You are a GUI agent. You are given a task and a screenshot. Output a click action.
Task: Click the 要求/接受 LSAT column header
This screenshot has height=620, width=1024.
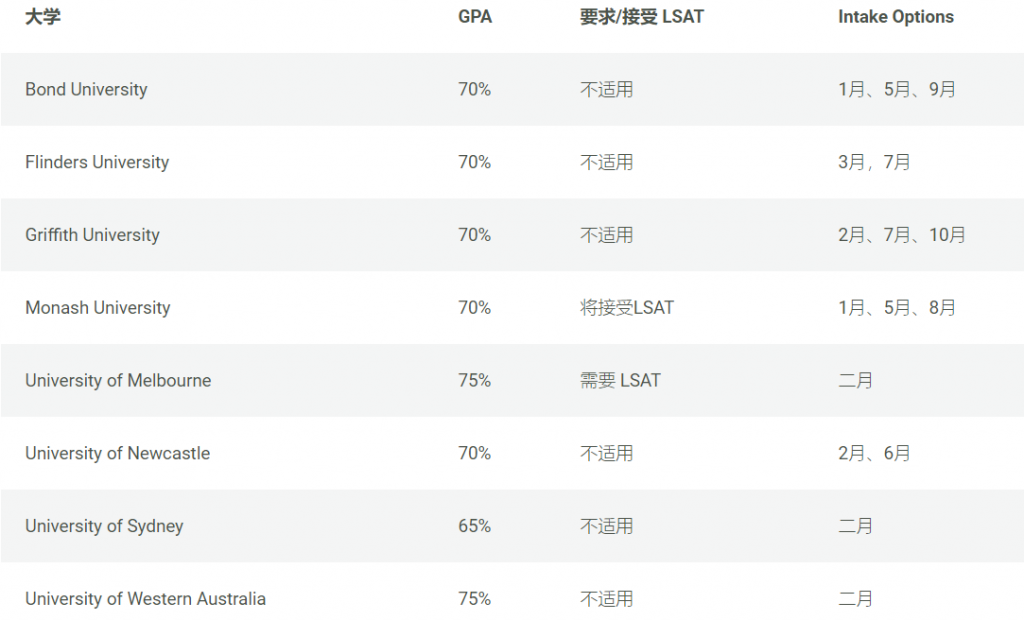tap(642, 17)
